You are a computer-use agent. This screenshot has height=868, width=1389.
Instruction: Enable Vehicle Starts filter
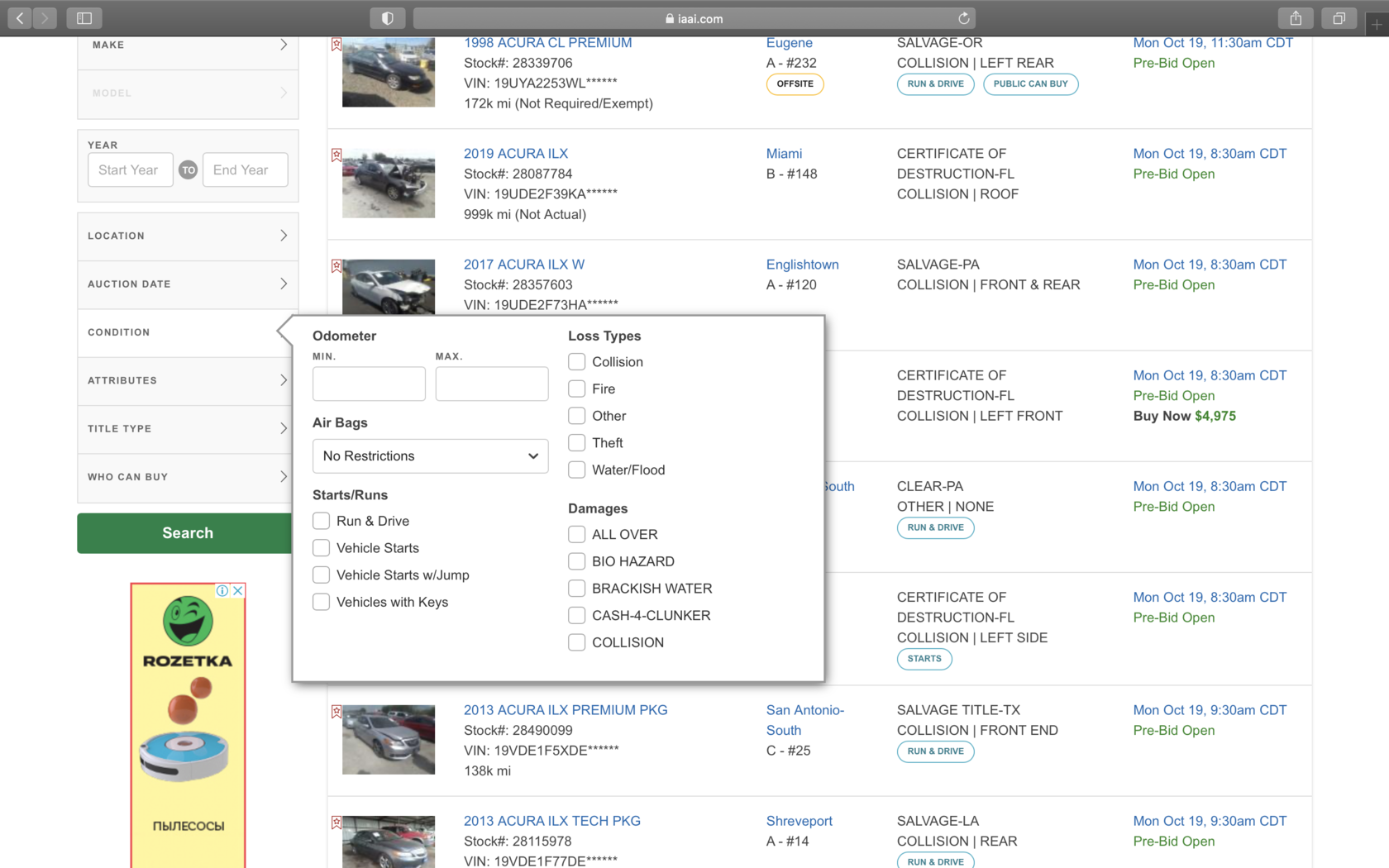click(x=322, y=548)
